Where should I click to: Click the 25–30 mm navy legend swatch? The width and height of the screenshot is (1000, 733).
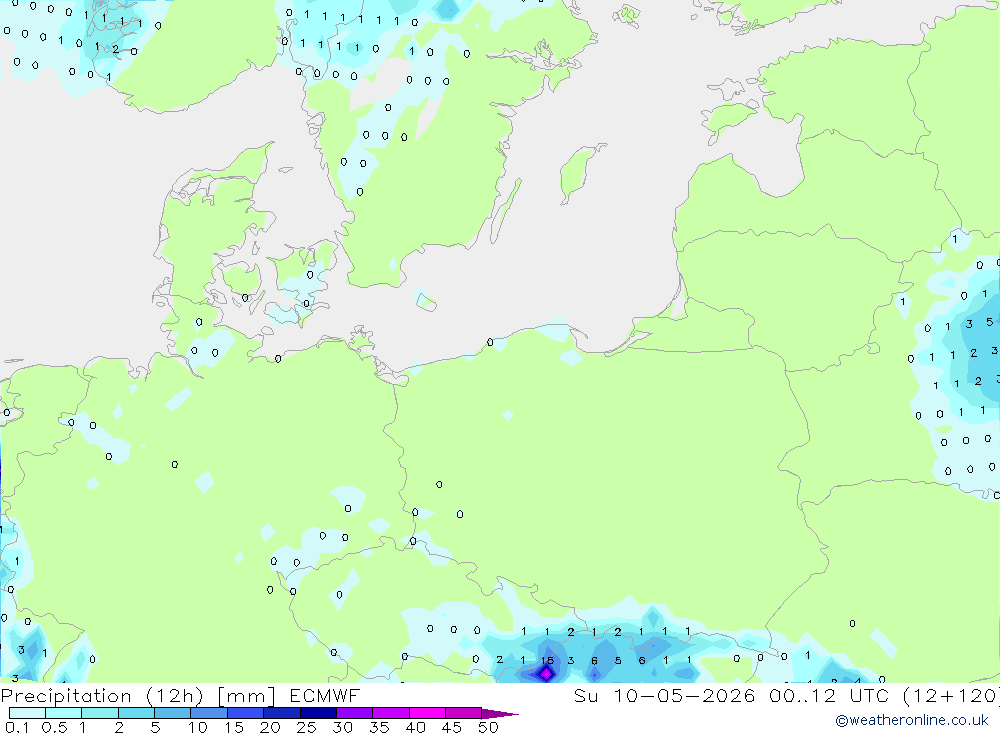[x=318, y=713]
